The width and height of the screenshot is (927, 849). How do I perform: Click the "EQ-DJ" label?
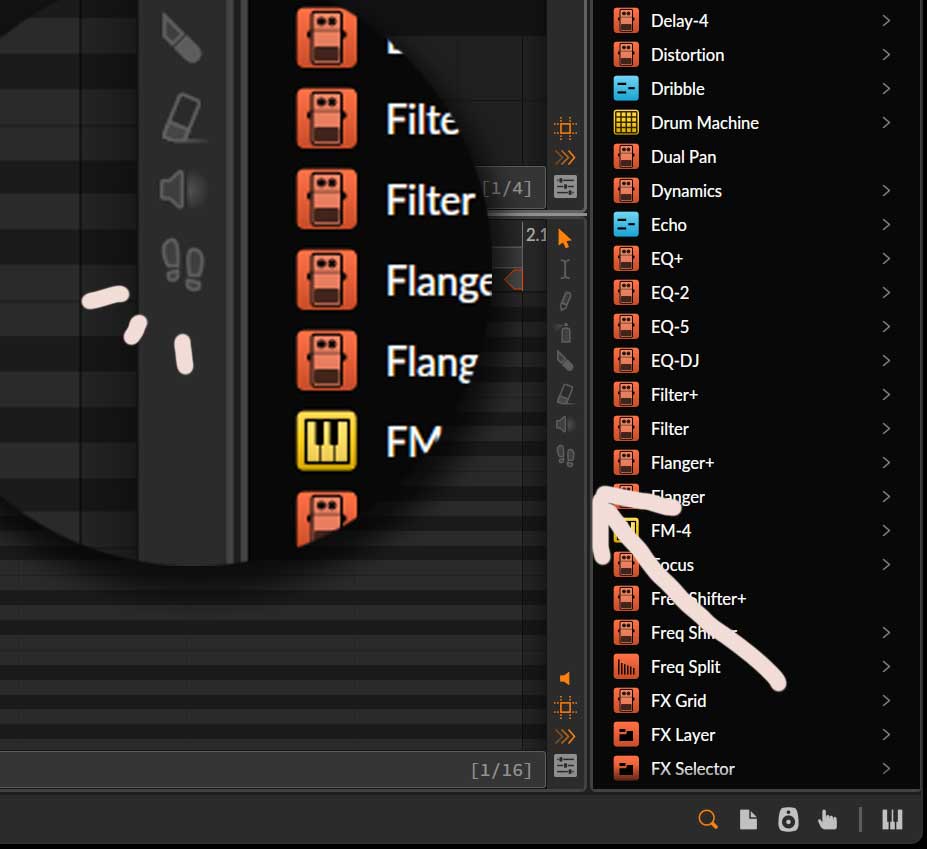point(675,361)
